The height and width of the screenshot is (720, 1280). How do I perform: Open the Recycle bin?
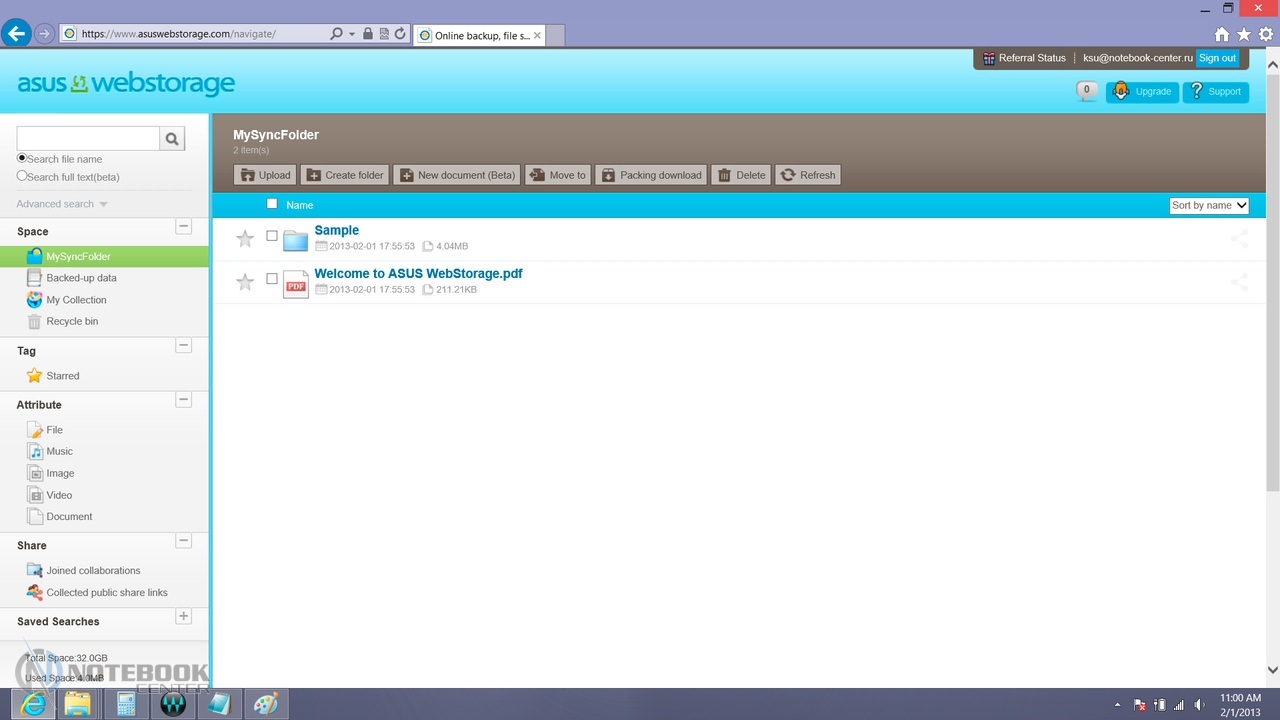point(72,321)
